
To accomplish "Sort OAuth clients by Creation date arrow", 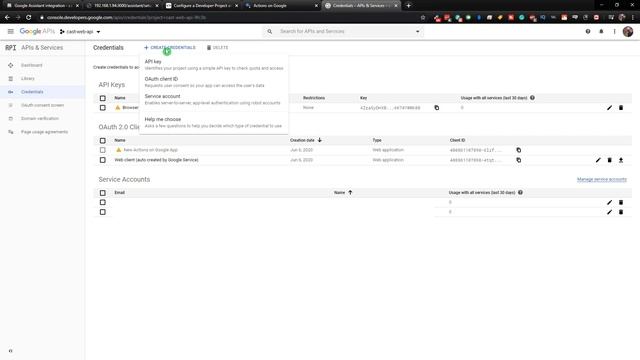I will pos(320,140).
